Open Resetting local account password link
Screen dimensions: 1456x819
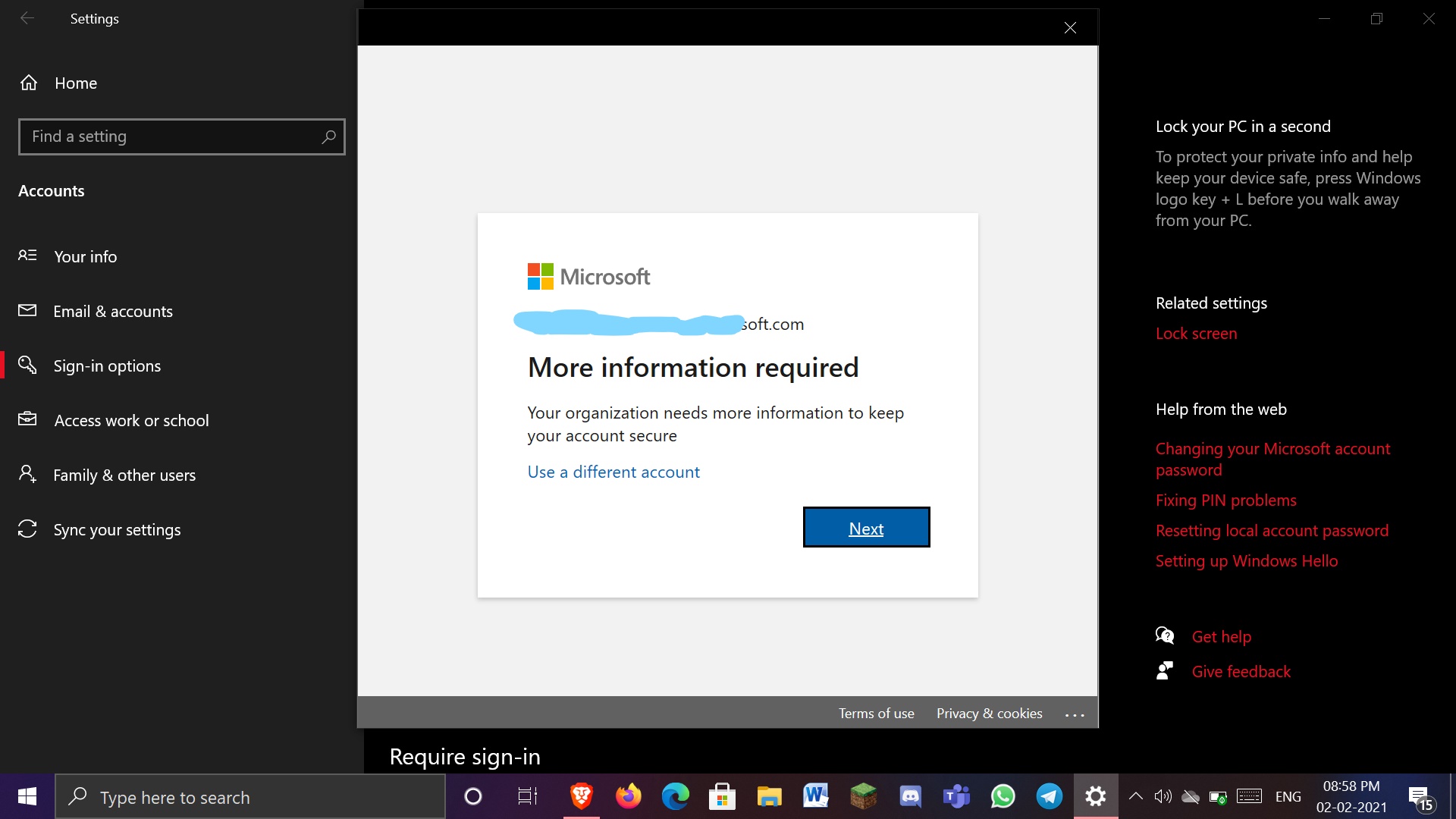coord(1272,530)
